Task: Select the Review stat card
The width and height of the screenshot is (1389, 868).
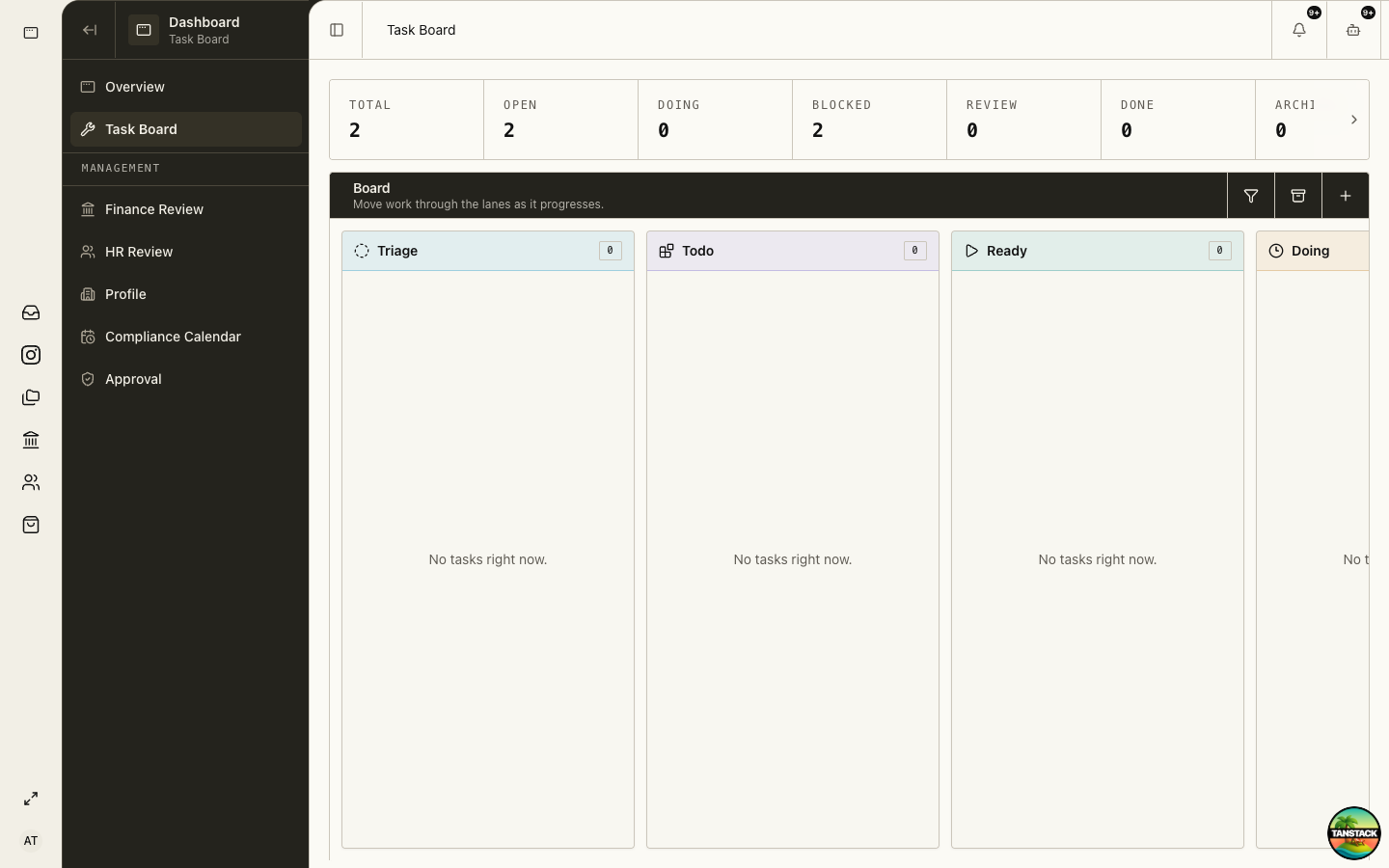Action: 1024,120
